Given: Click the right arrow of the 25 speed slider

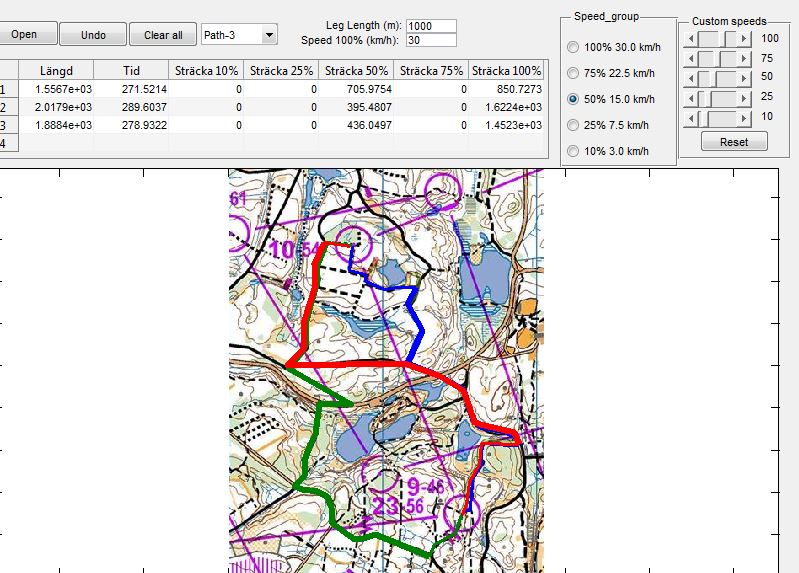Looking at the screenshot, I should 744,98.
